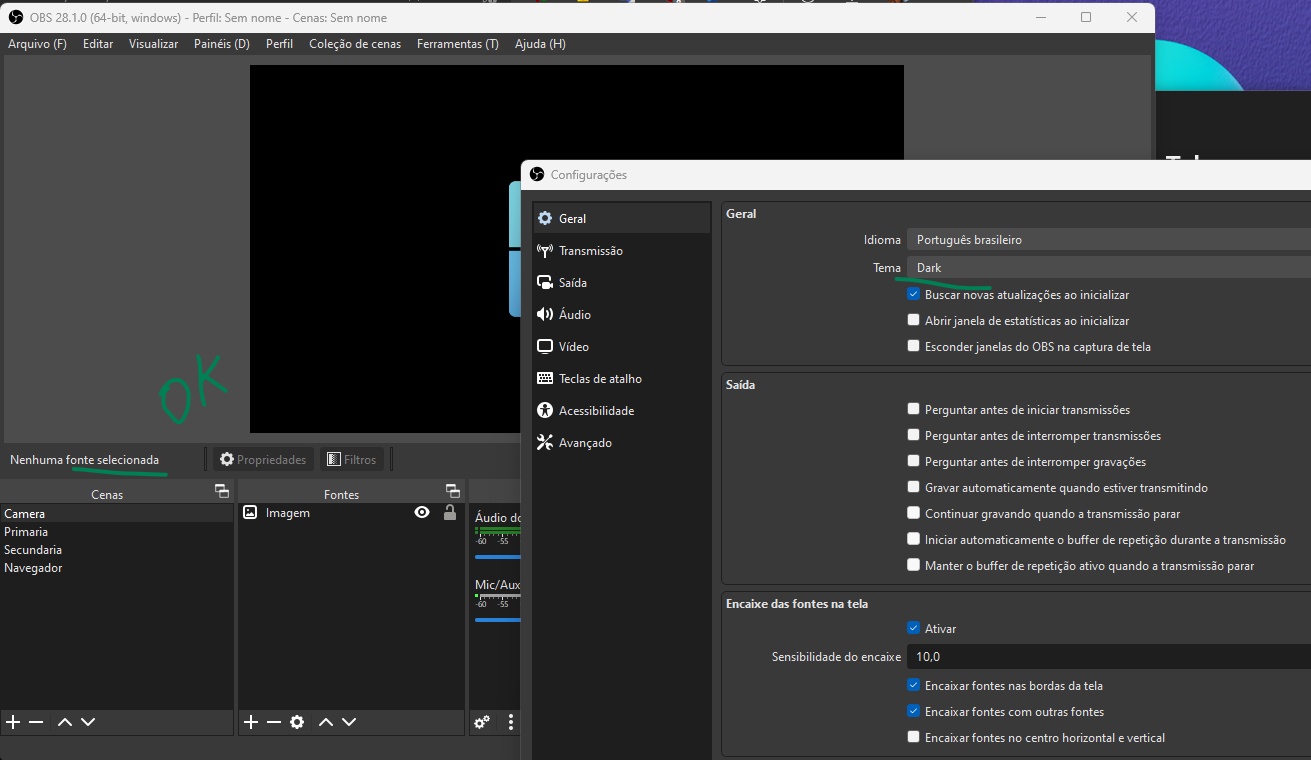Click the Propriedades button
This screenshot has width=1311, height=760.
[x=262, y=458]
